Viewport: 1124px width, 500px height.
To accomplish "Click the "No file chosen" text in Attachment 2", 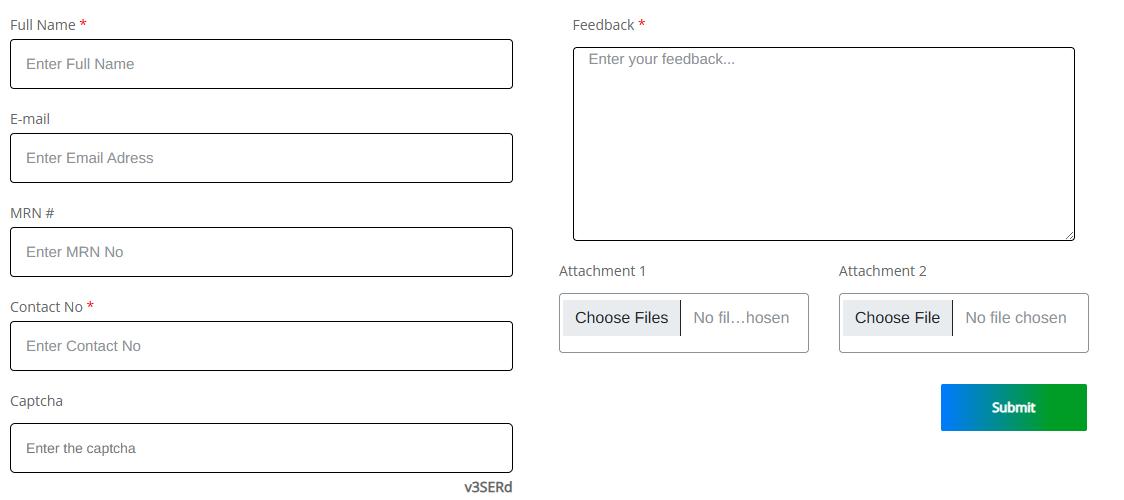I will point(1015,318).
